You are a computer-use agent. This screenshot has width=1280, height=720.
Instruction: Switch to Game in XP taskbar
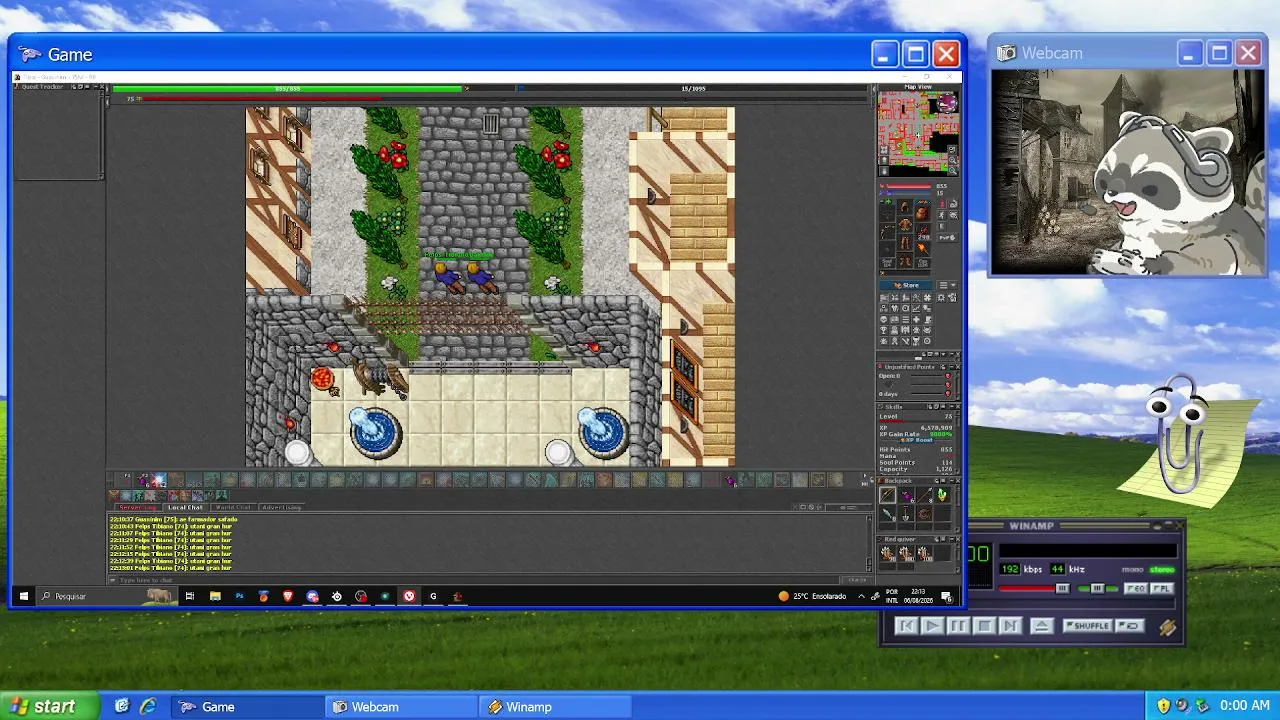click(x=248, y=707)
